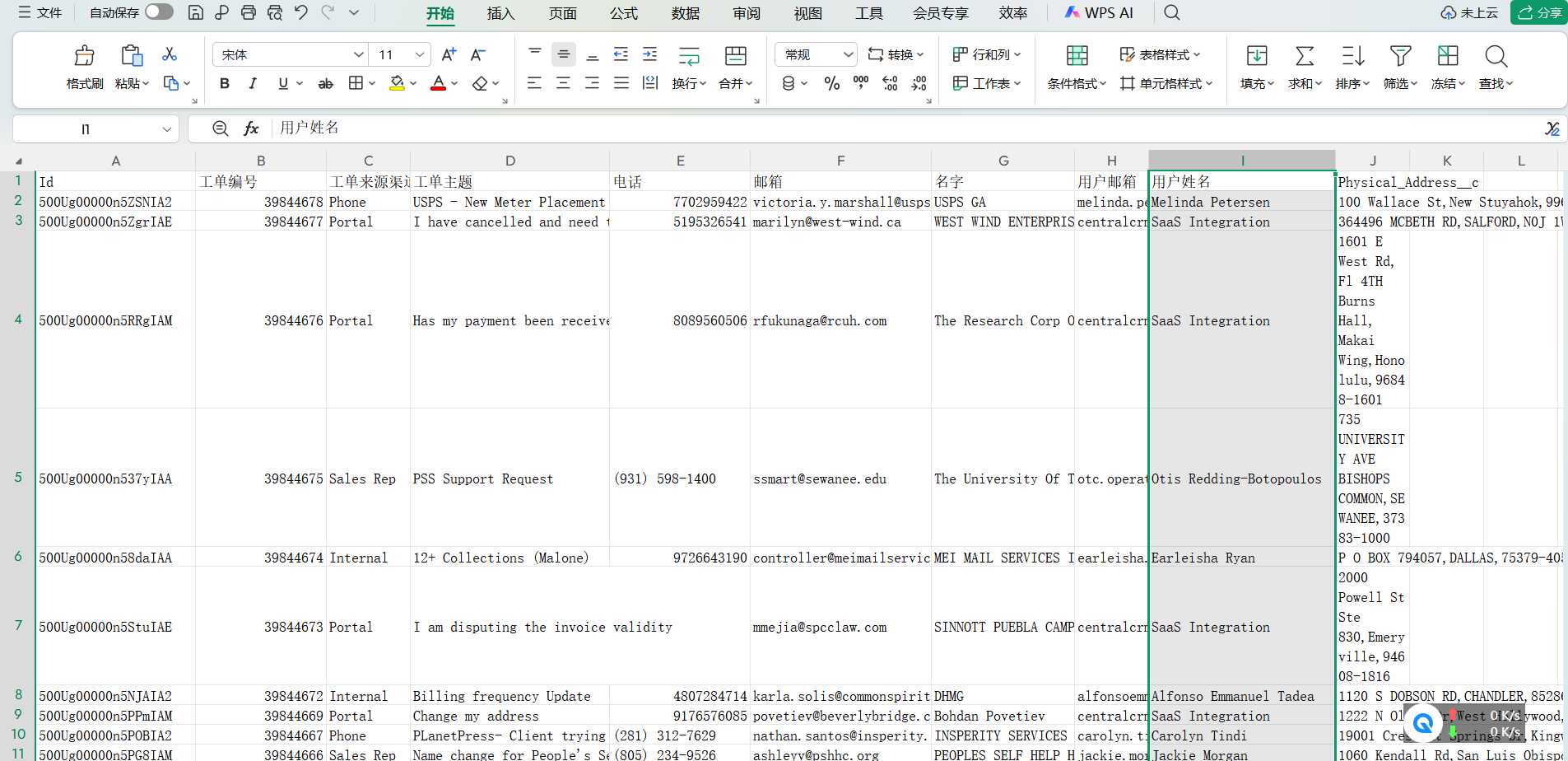Open the Table Style (表格样式) dropdown

coord(1160,54)
